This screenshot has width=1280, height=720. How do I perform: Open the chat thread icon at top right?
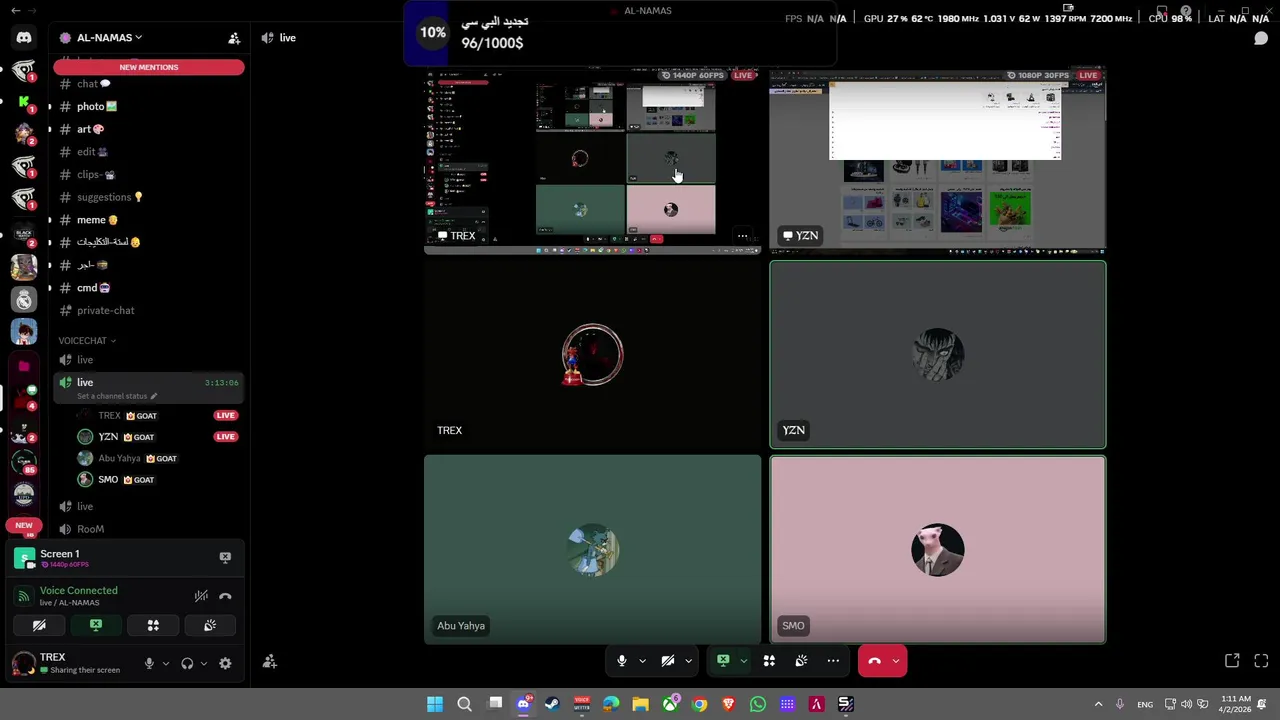click(x=1261, y=38)
